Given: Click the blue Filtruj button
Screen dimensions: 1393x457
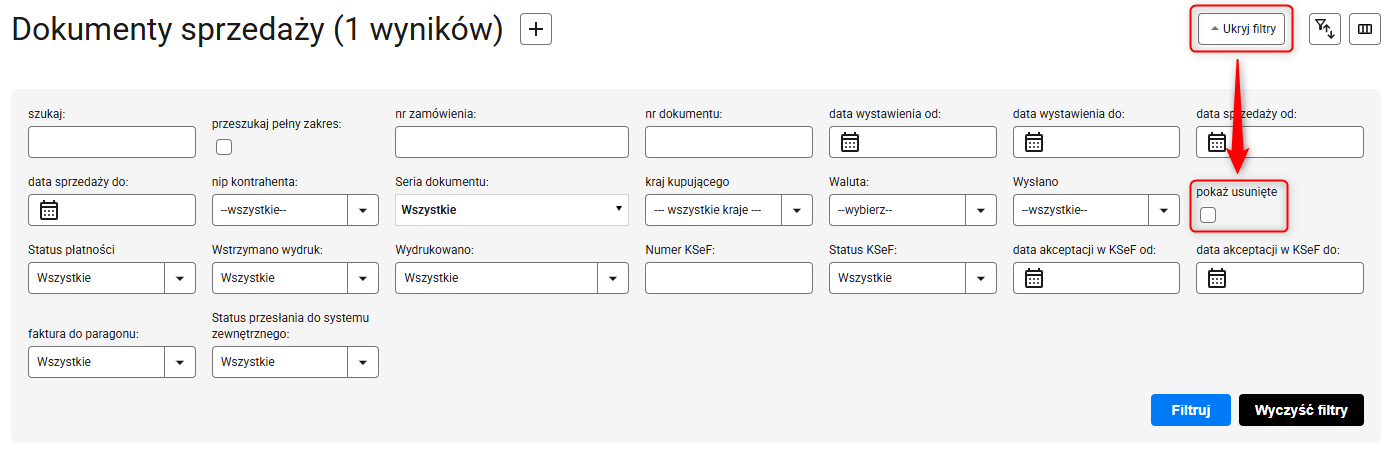Looking at the screenshot, I should (1190, 410).
